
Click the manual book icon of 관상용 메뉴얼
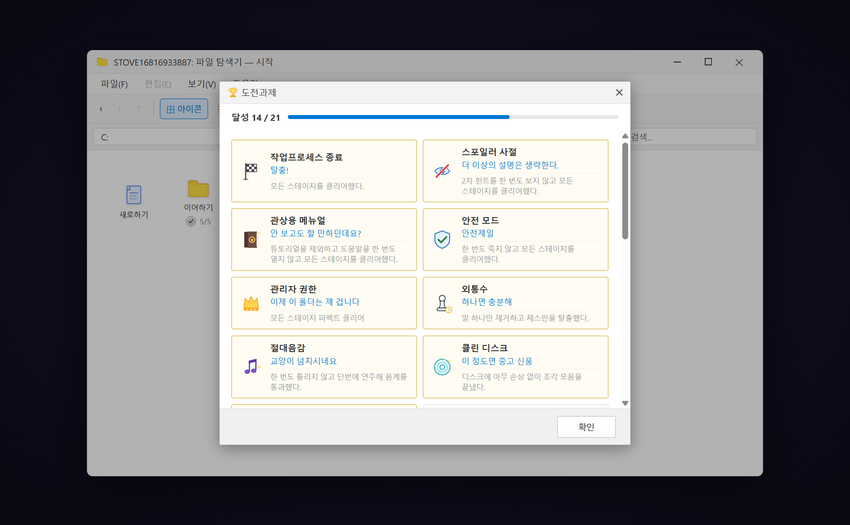pyautogui.click(x=252, y=239)
